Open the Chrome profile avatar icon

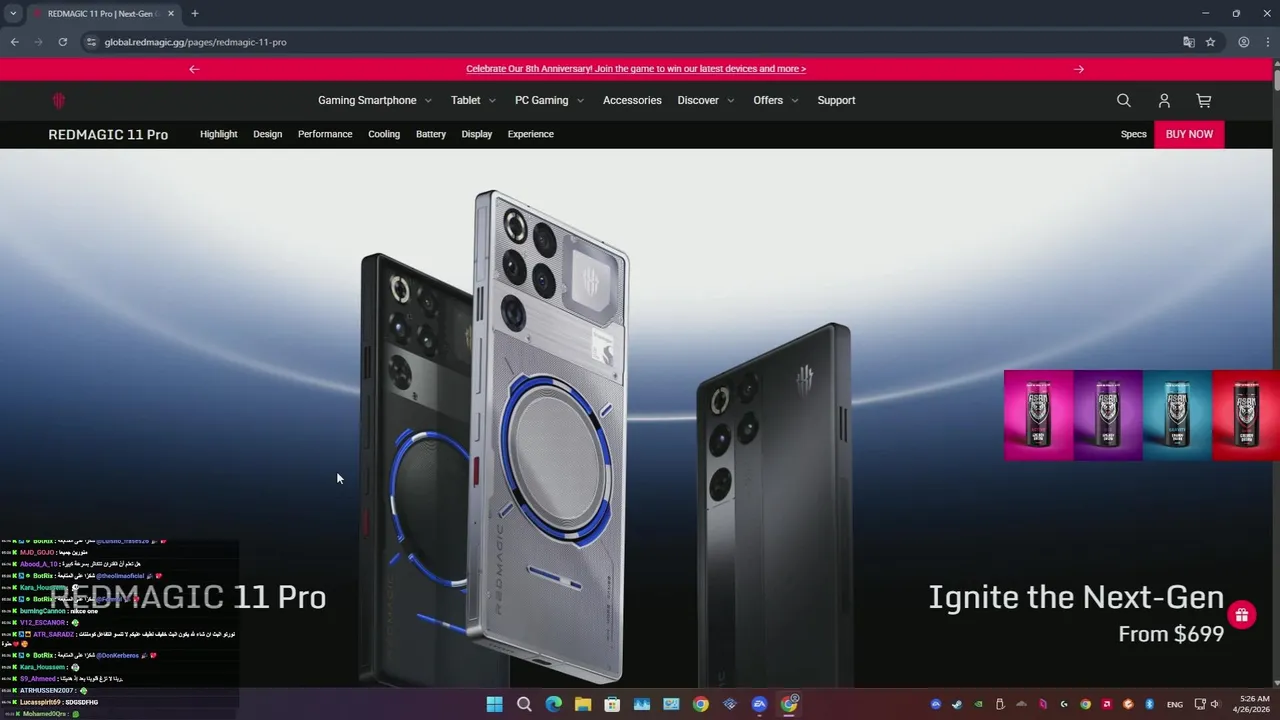[1244, 42]
